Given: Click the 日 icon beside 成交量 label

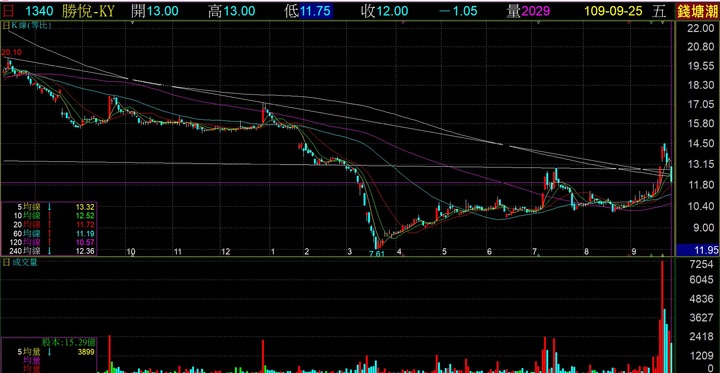Looking at the screenshot, I should (6, 262).
